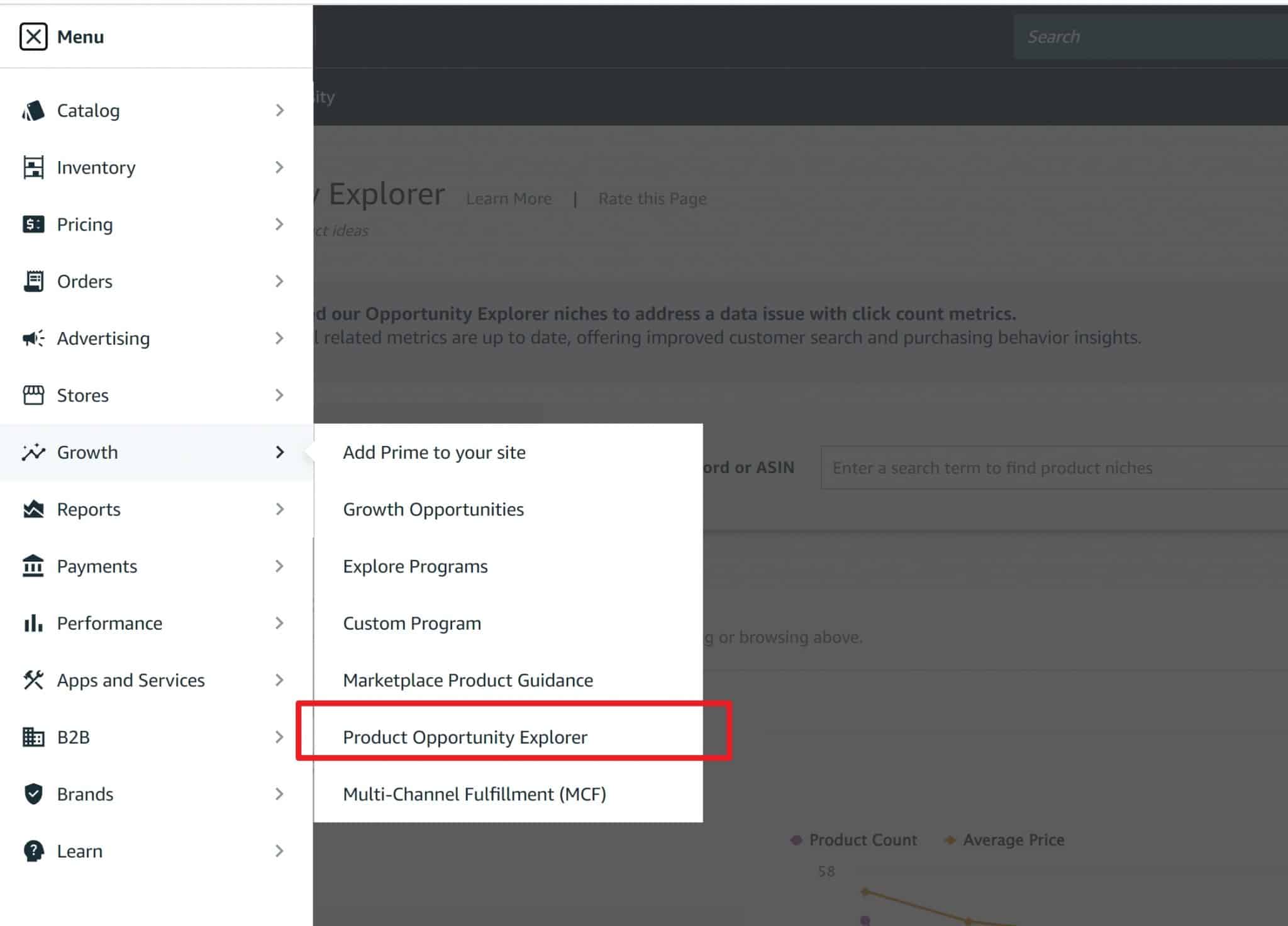Close the menu with the X icon
Screen dimensions: 1288x926
[x=33, y=36]
